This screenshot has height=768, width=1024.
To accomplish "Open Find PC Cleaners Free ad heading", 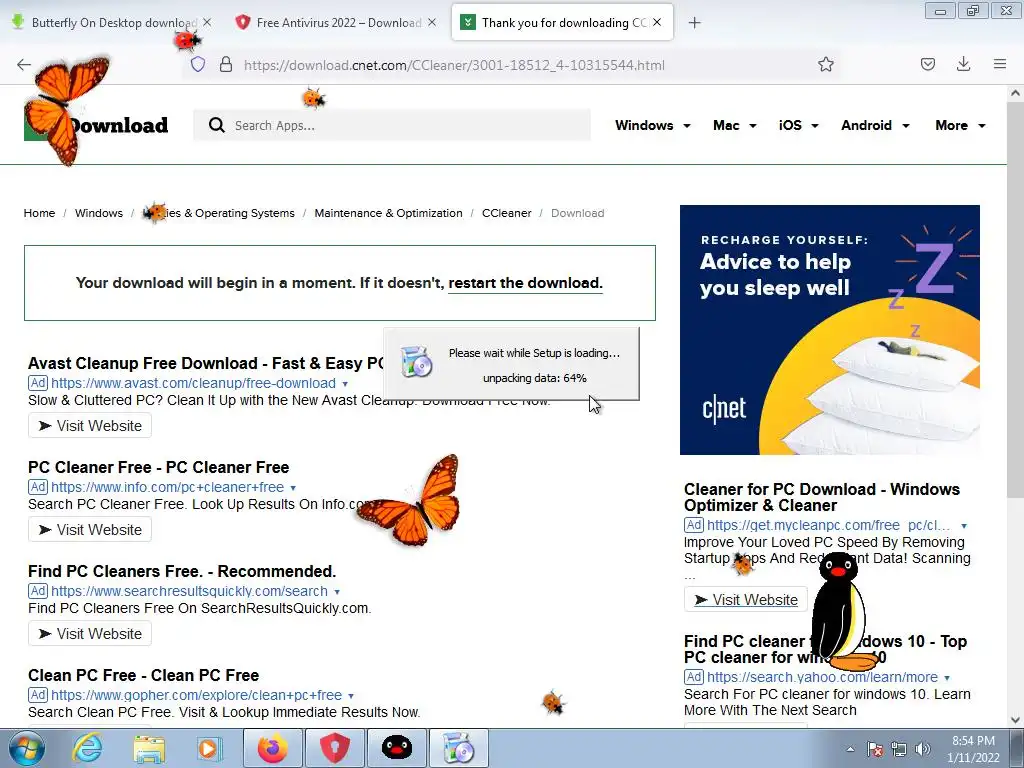I will pos(182,571).
